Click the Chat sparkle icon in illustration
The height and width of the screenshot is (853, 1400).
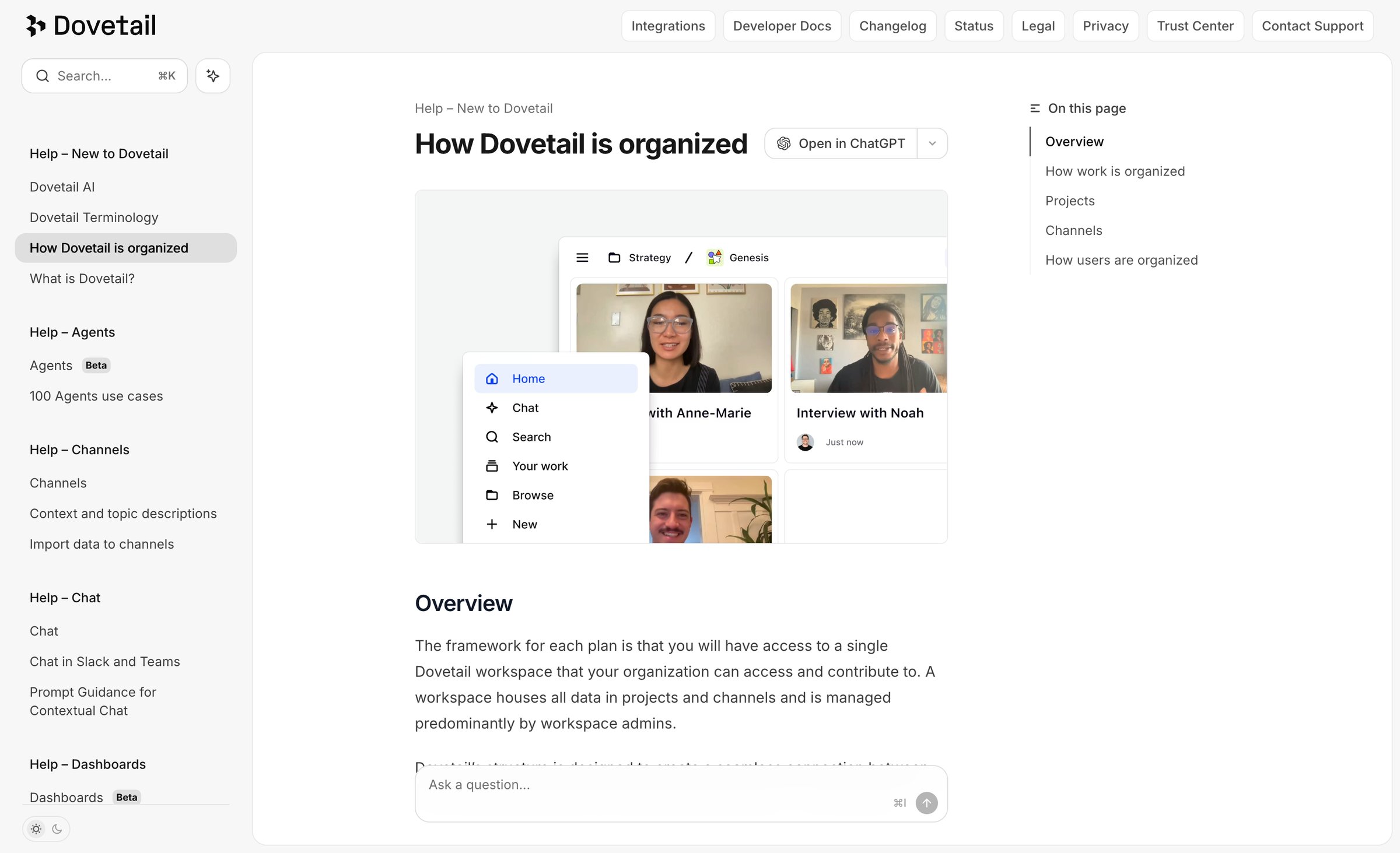click(492, 408)
